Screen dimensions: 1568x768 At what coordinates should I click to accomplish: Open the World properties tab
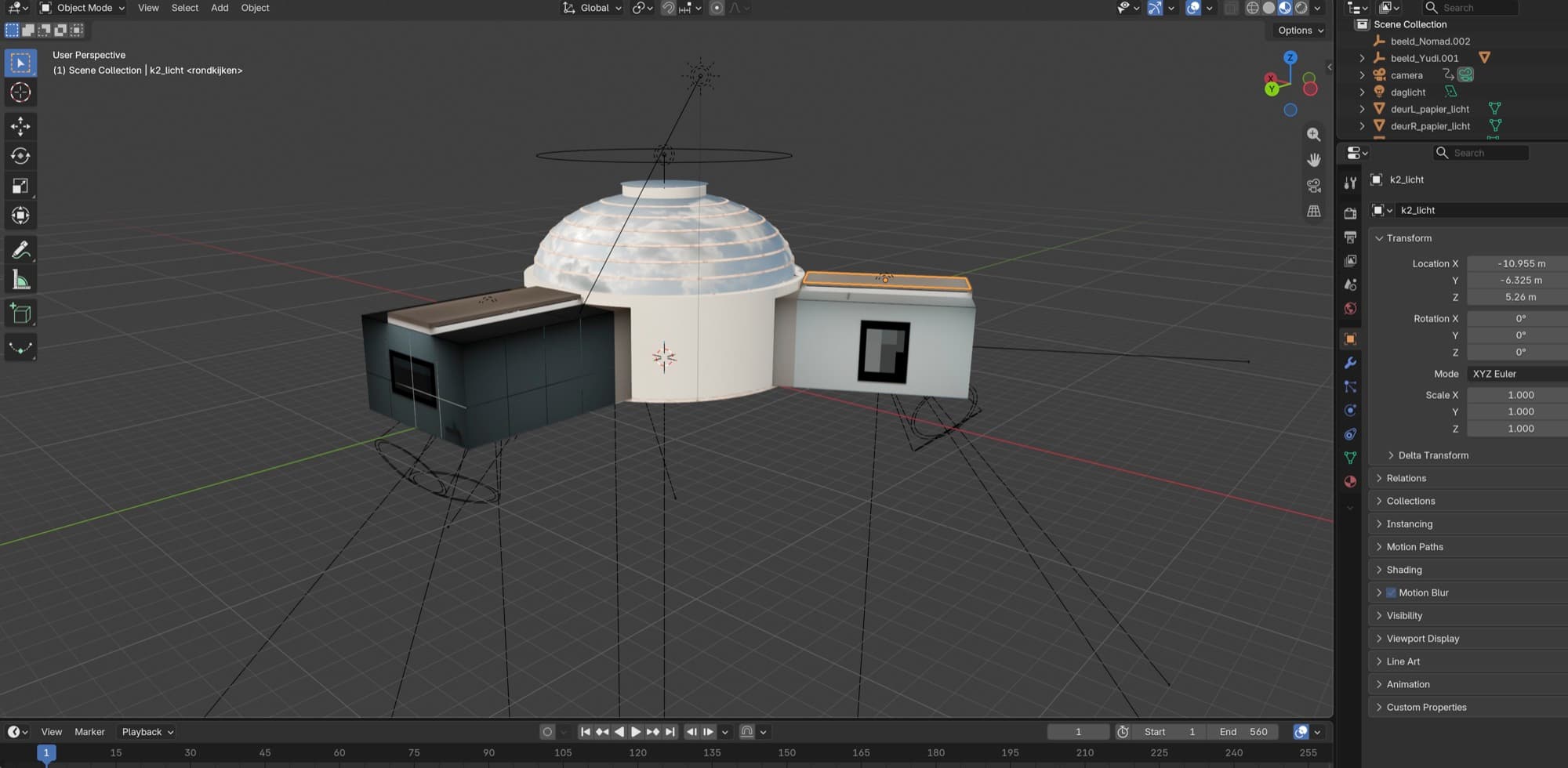[x=1350, y=308]
